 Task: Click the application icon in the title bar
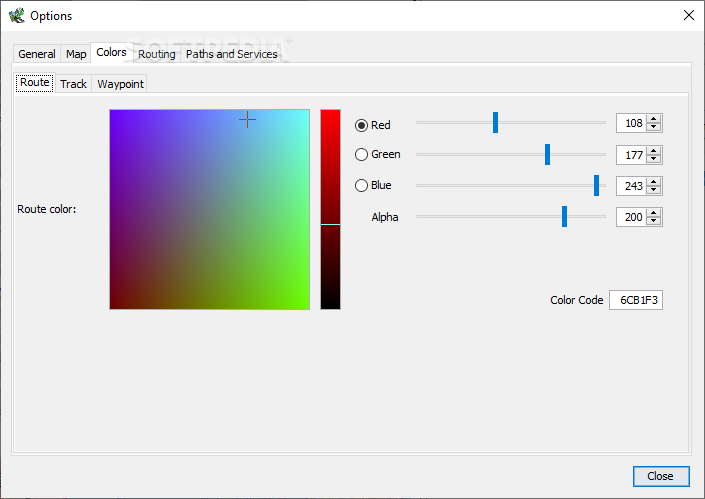pos(17,16)
